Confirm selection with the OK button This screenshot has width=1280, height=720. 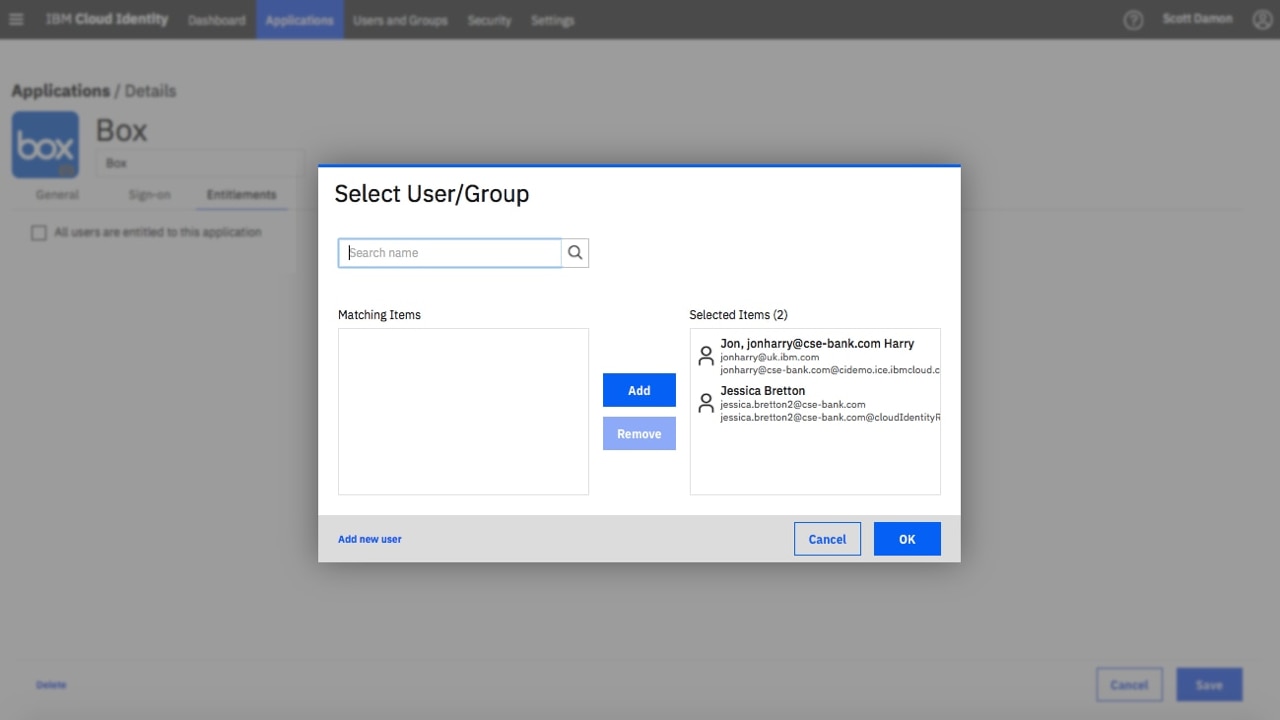(906, 538)
